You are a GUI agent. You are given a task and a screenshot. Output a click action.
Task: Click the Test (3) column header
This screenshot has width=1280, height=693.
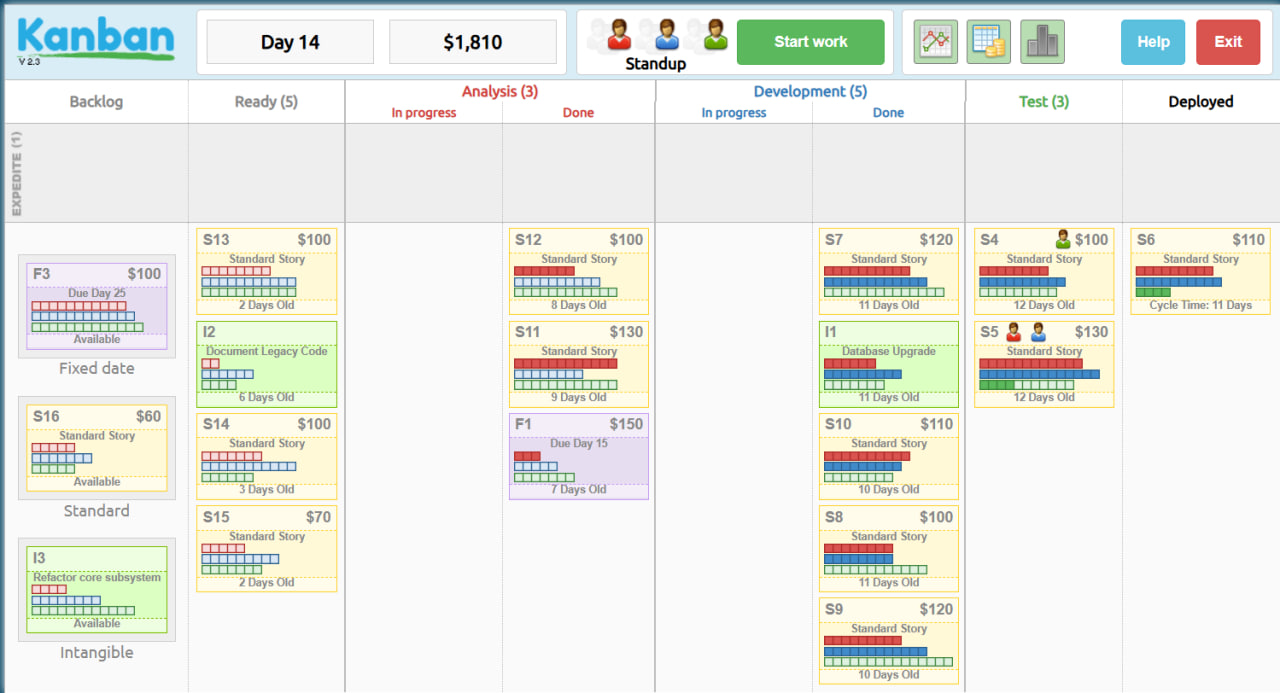tap(1044, 101)
